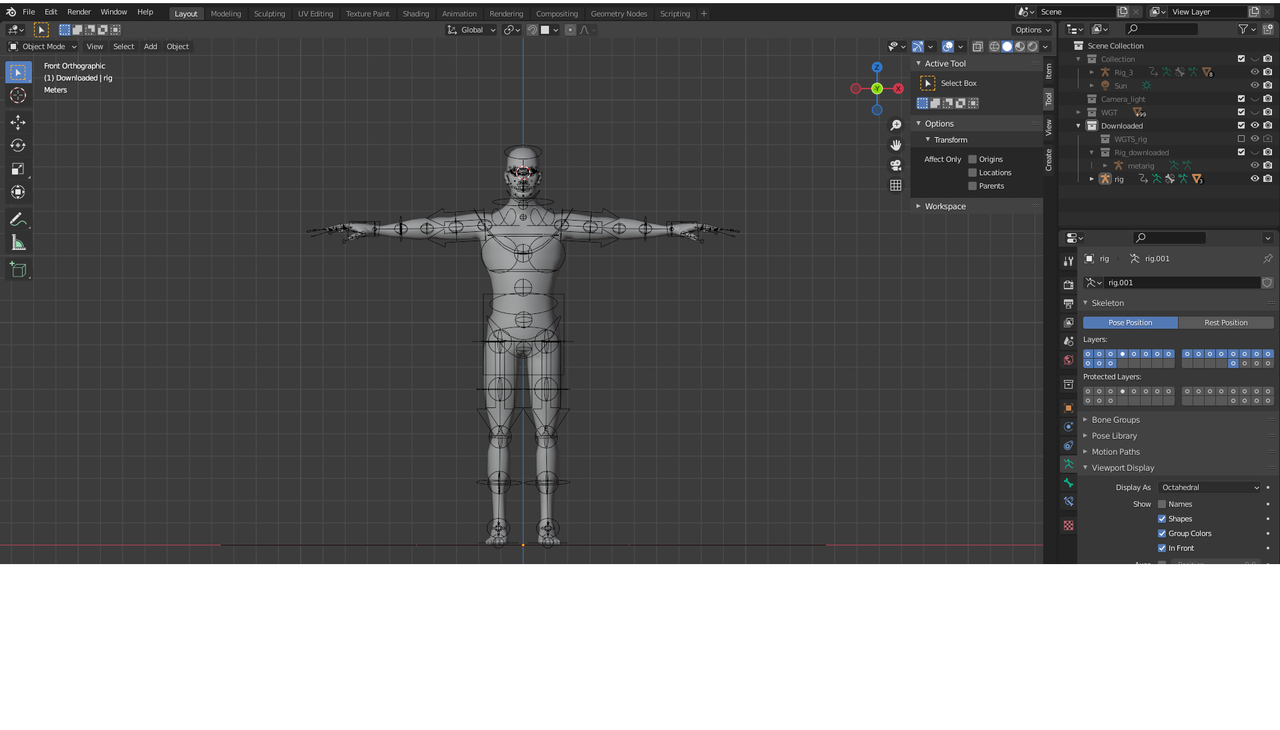Image resolution: width=1280 pixels, height=730 pixels.
Task: Select the Move tool
Action: [x=18, y=122]
